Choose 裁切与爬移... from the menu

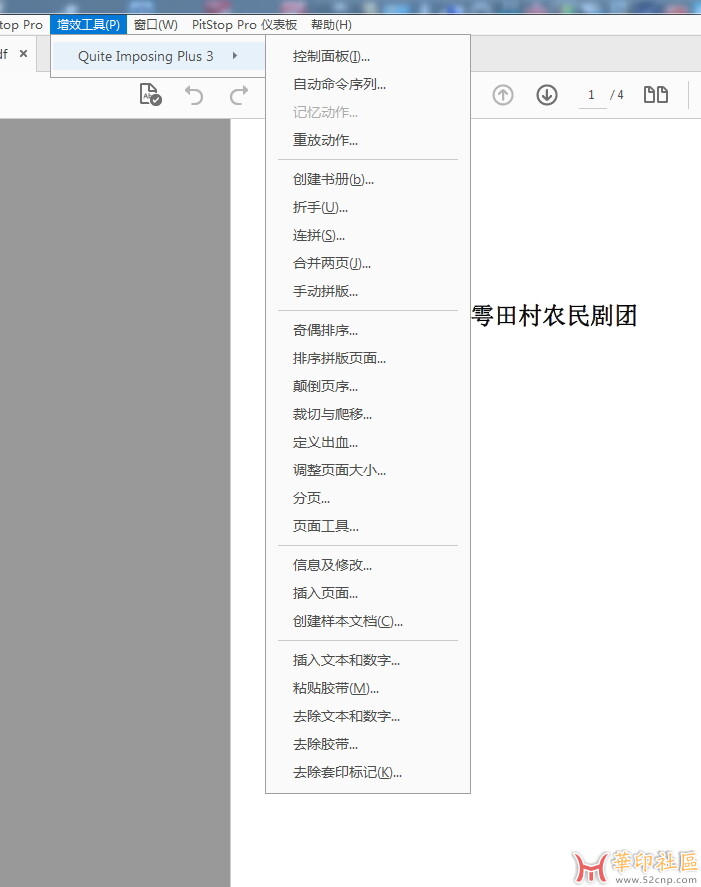pos(332,414)
